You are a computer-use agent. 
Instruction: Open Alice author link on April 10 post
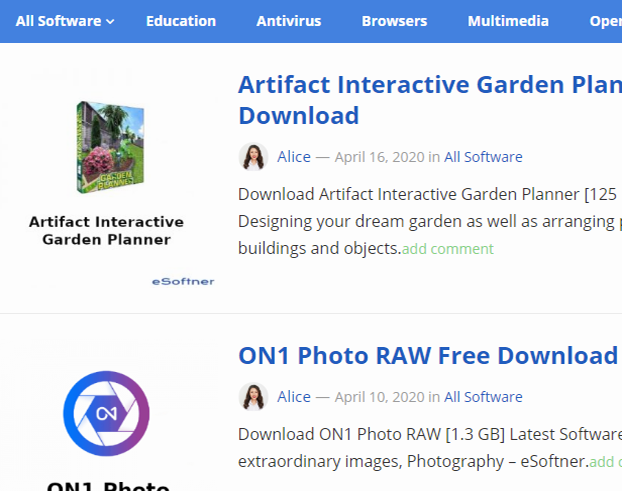pyautogui.click(x=294, y=397)
